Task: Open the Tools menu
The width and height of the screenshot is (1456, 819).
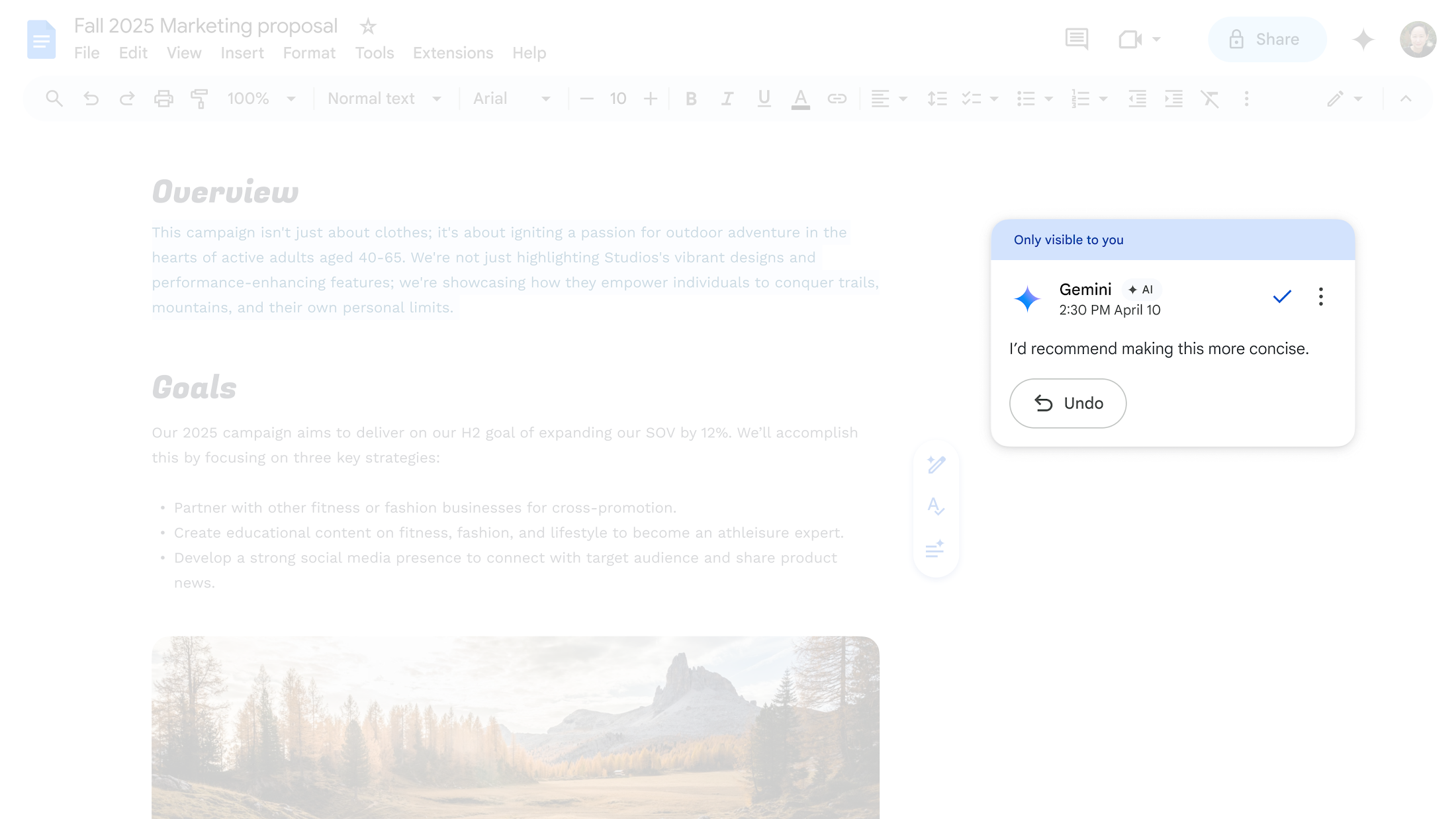Action: pyautogui.click(x=375, y=53)
